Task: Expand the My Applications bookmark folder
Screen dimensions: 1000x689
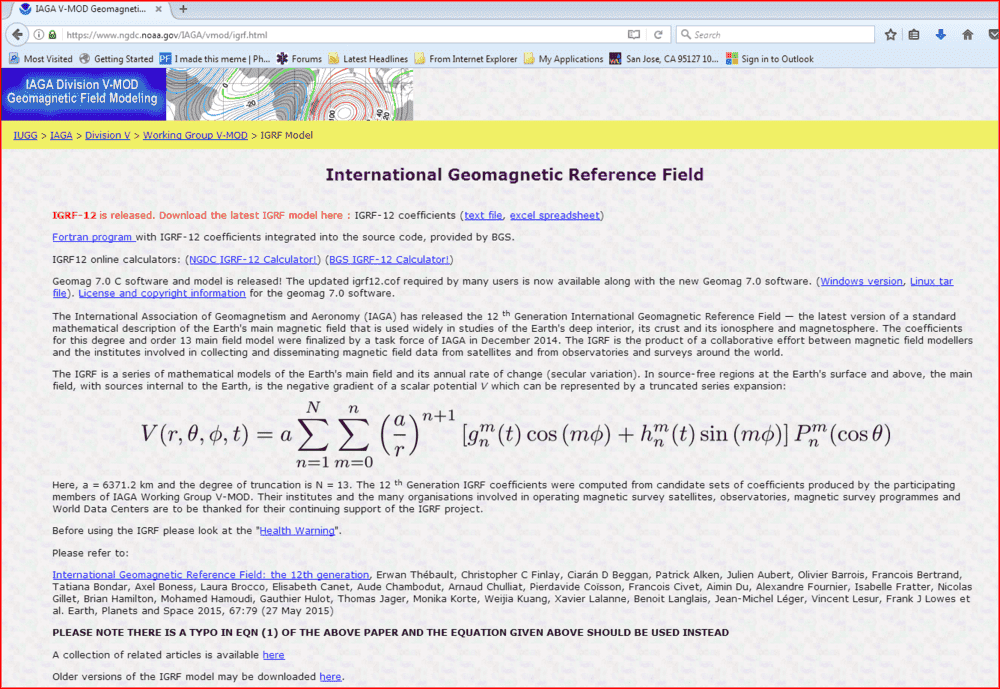Action: coord(563,59)
